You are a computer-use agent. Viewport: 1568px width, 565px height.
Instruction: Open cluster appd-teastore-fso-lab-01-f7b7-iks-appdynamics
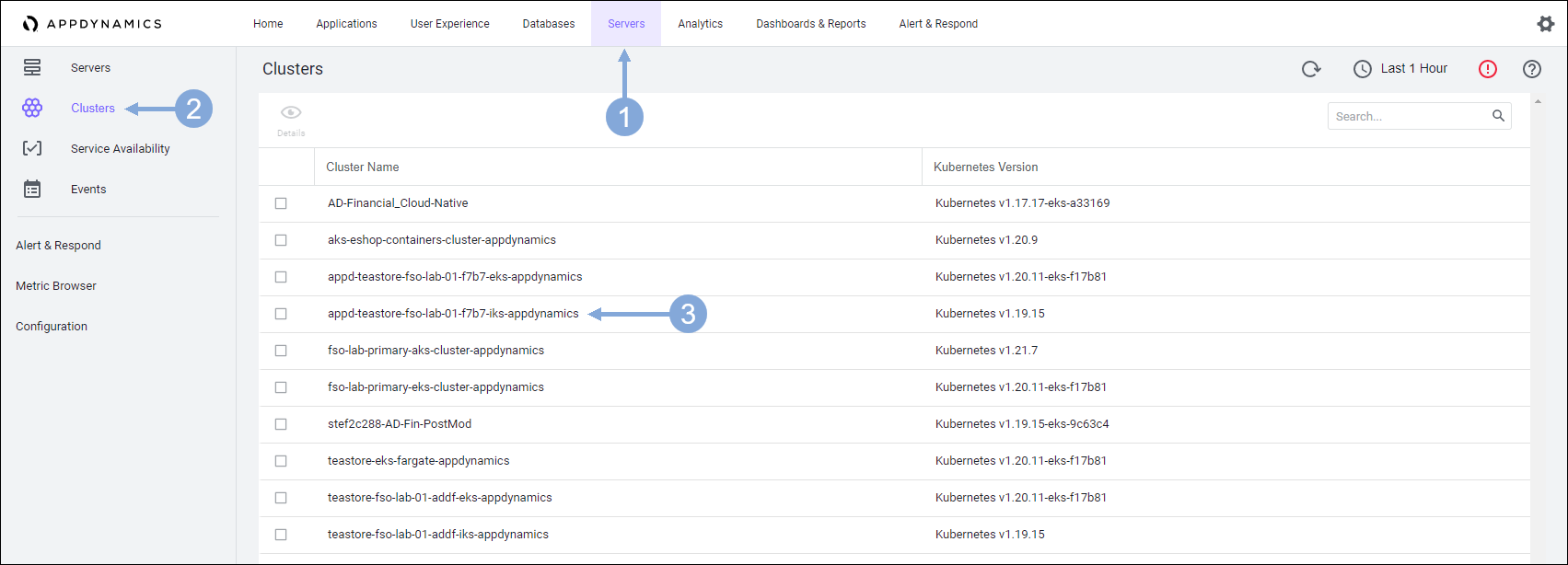453,314
